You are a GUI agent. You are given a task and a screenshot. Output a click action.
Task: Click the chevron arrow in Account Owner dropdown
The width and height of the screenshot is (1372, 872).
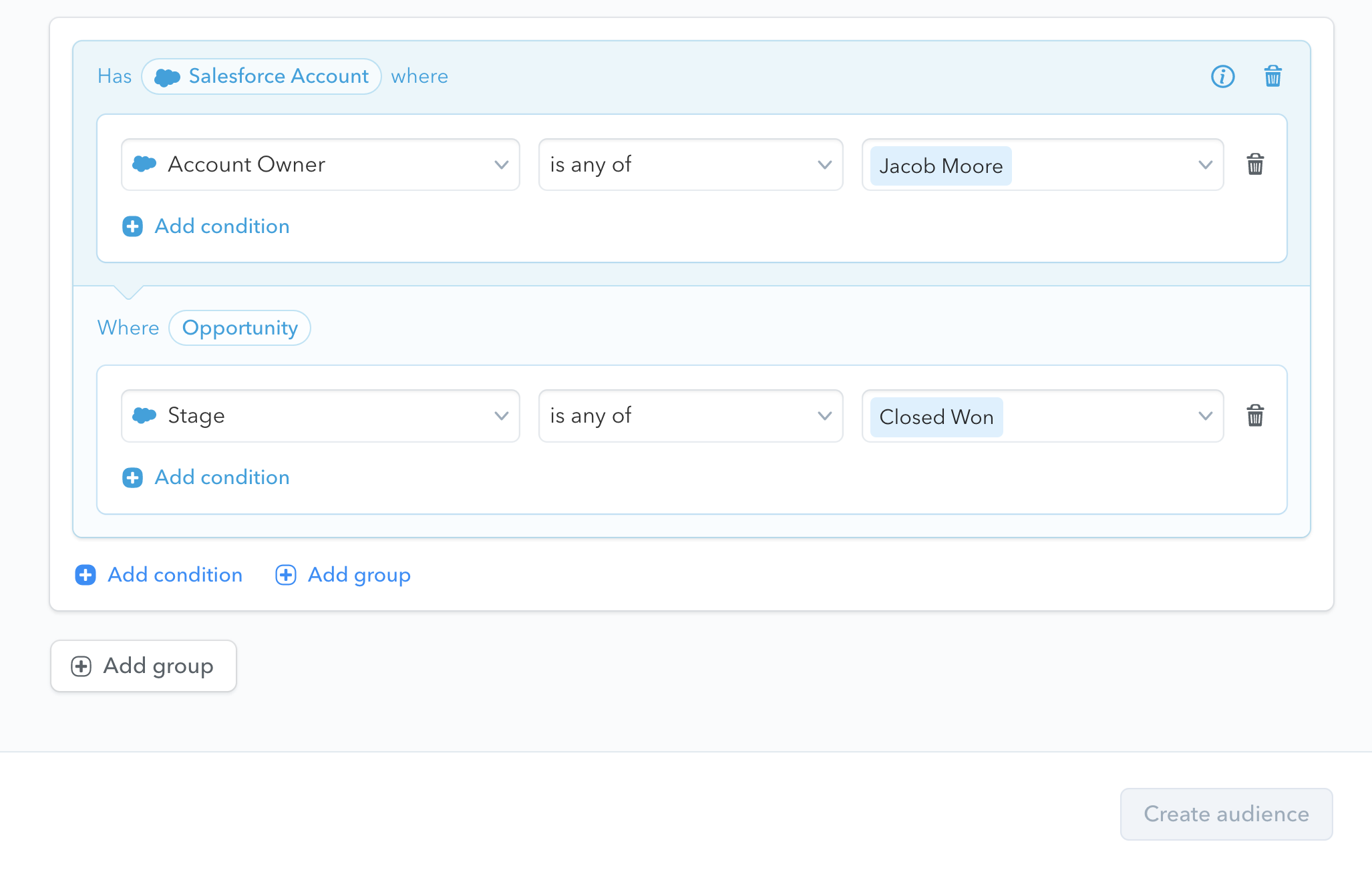coord(502,165)
